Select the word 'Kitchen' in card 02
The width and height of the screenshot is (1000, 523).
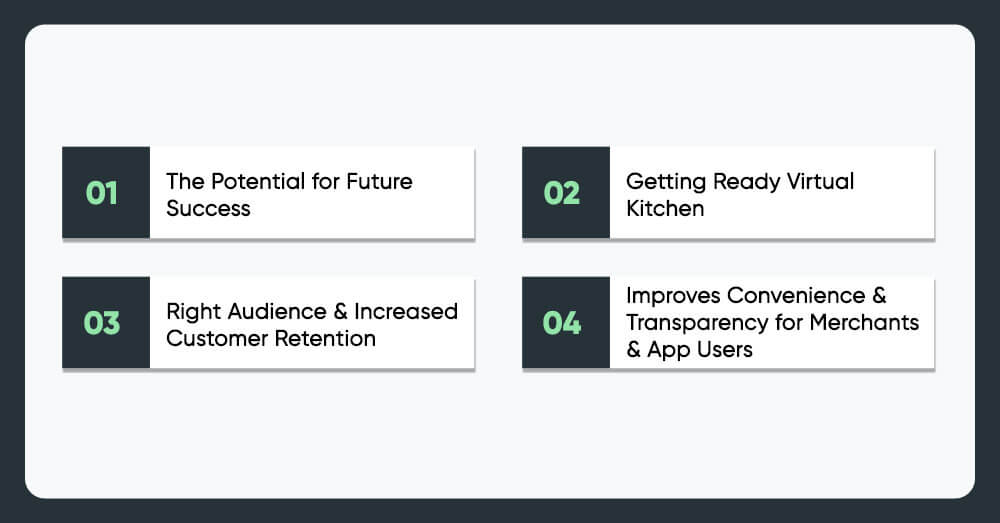pyautogui.click(x=665, y=209)
